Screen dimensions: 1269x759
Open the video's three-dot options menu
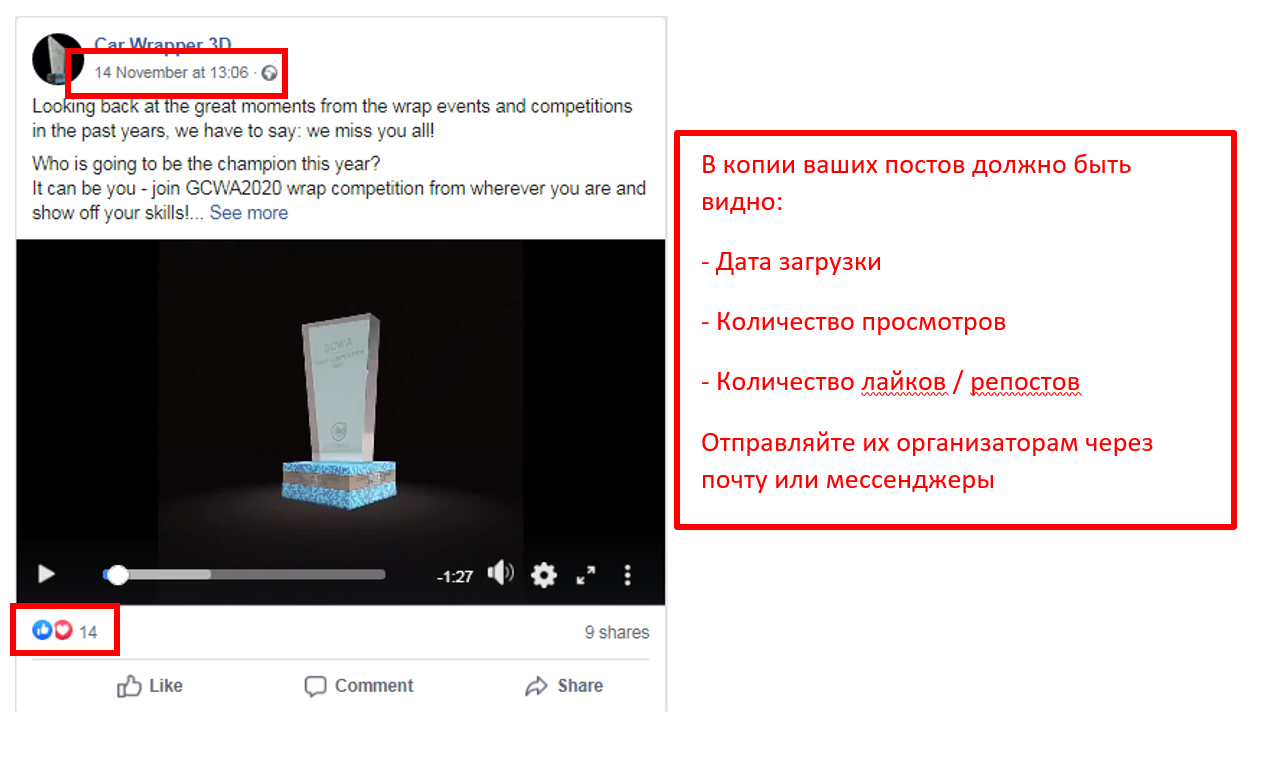(x=628, y=575)
